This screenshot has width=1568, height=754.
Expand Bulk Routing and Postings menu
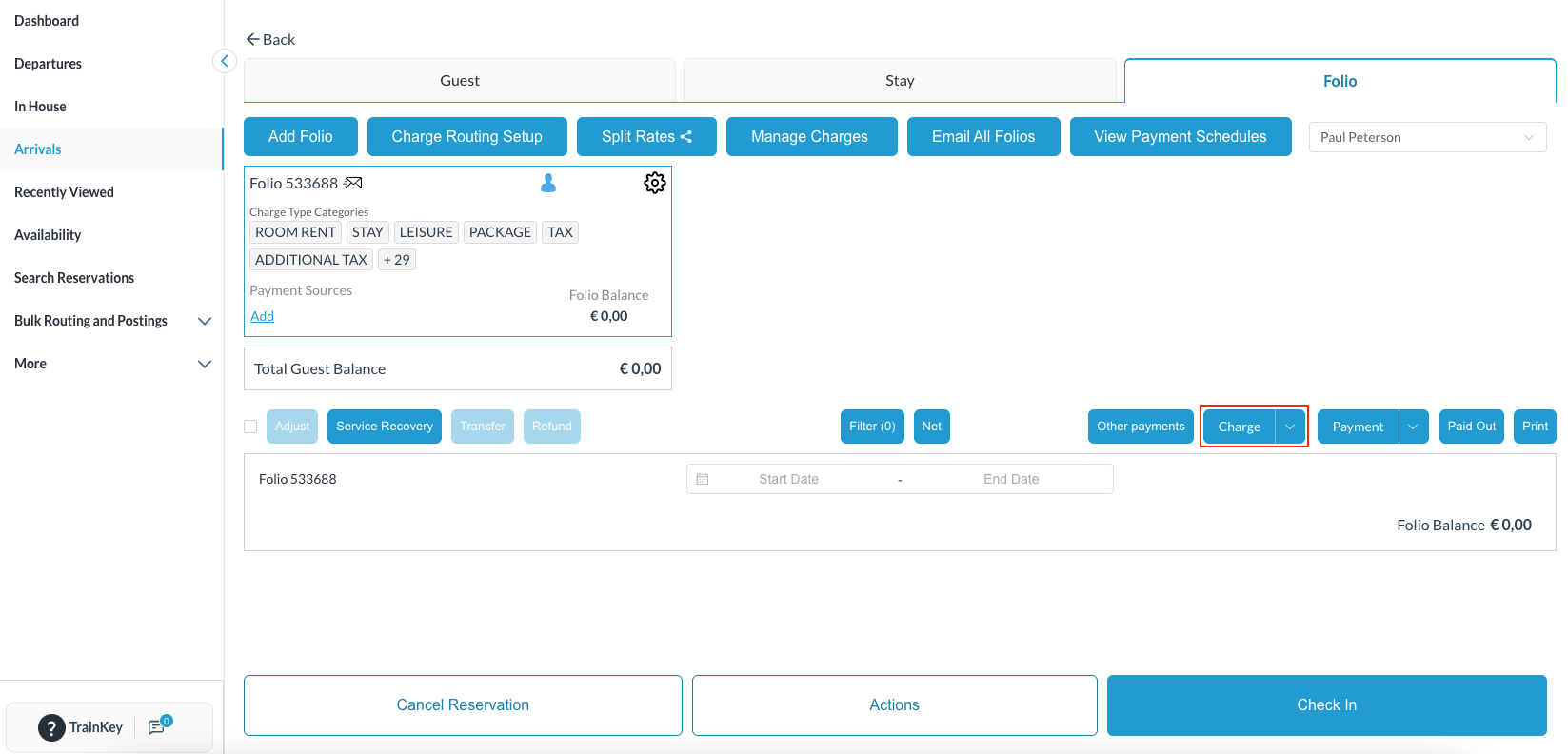coord(204,321)
